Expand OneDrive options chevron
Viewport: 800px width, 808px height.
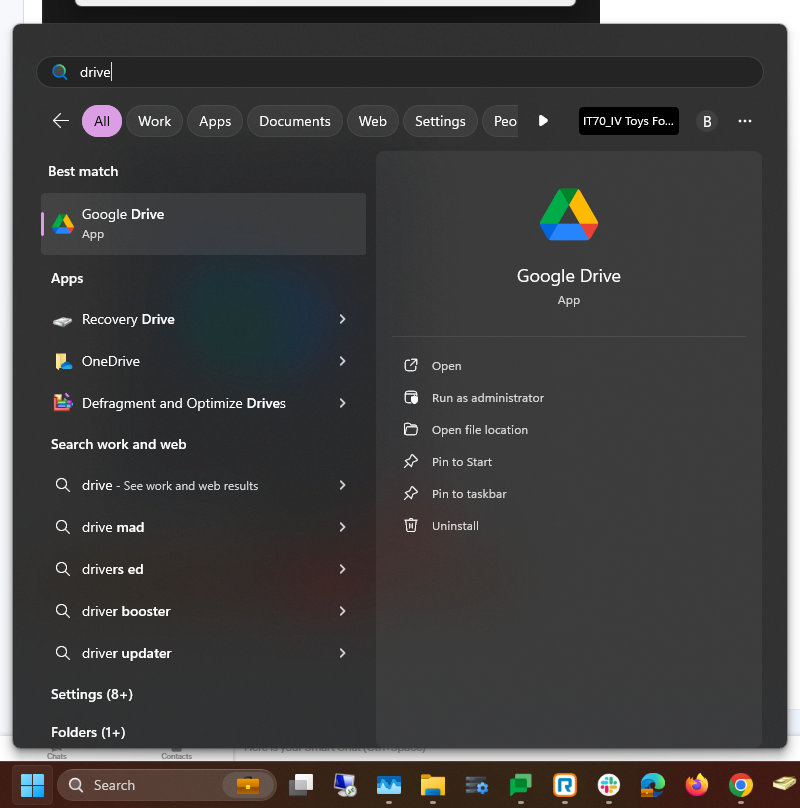tap(342, 361)
